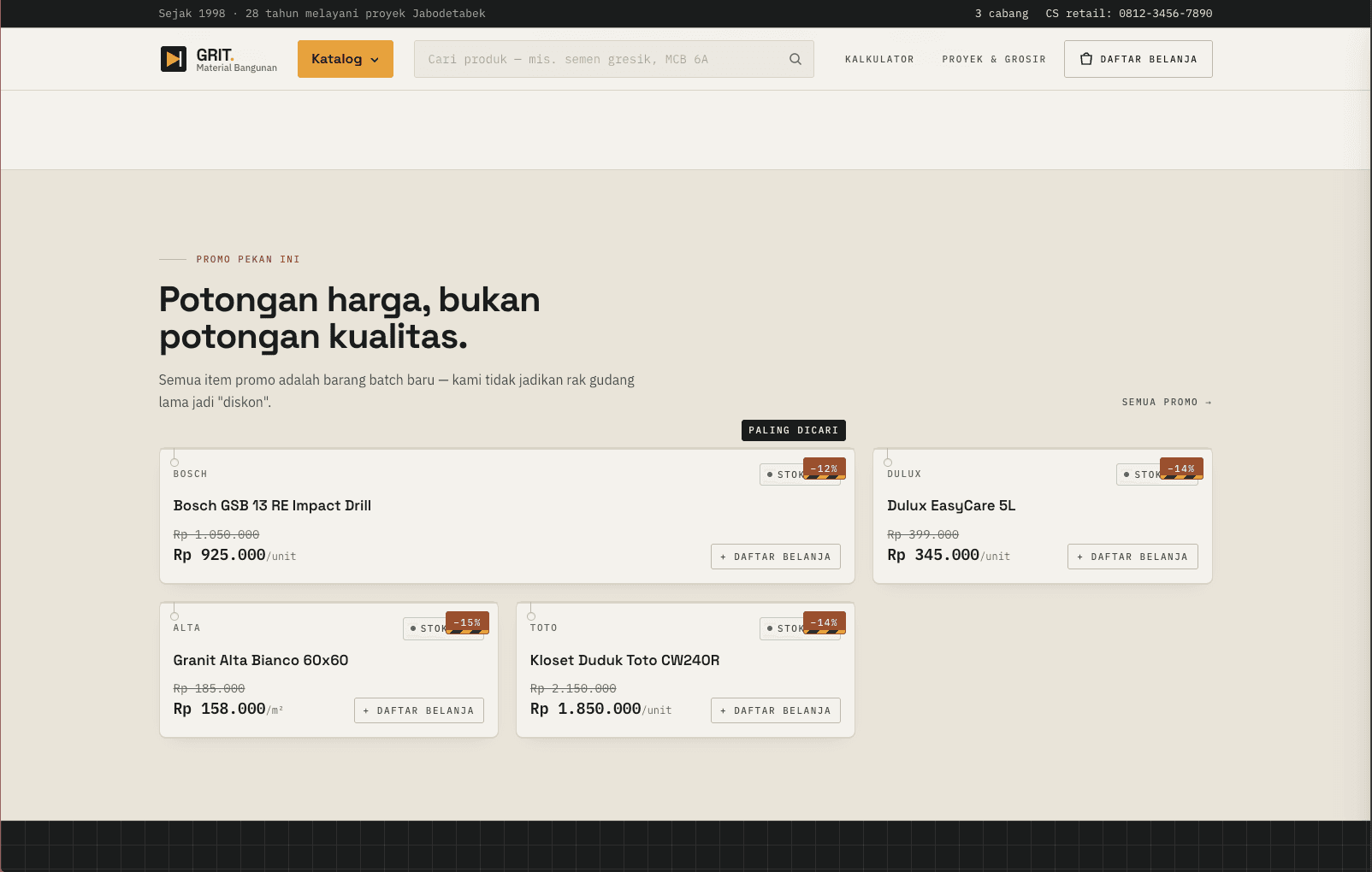
Task: Click the TOTO brand label
Action: (544, 627)
